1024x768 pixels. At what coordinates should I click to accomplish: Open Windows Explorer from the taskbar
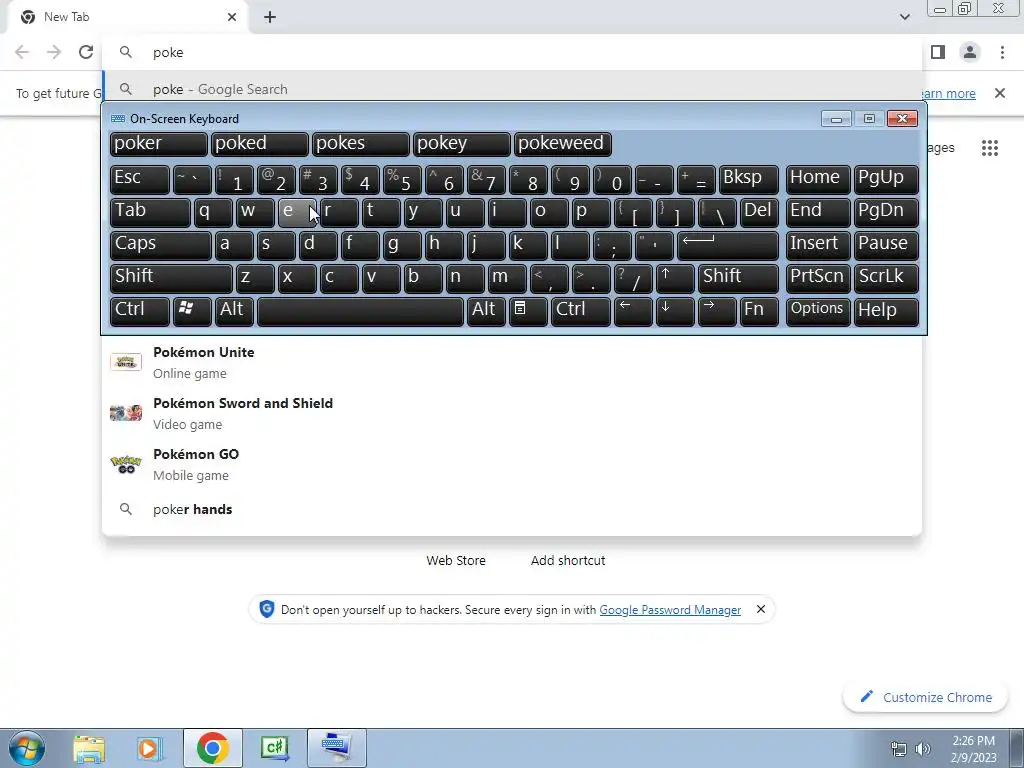click(x=89, y=748)
